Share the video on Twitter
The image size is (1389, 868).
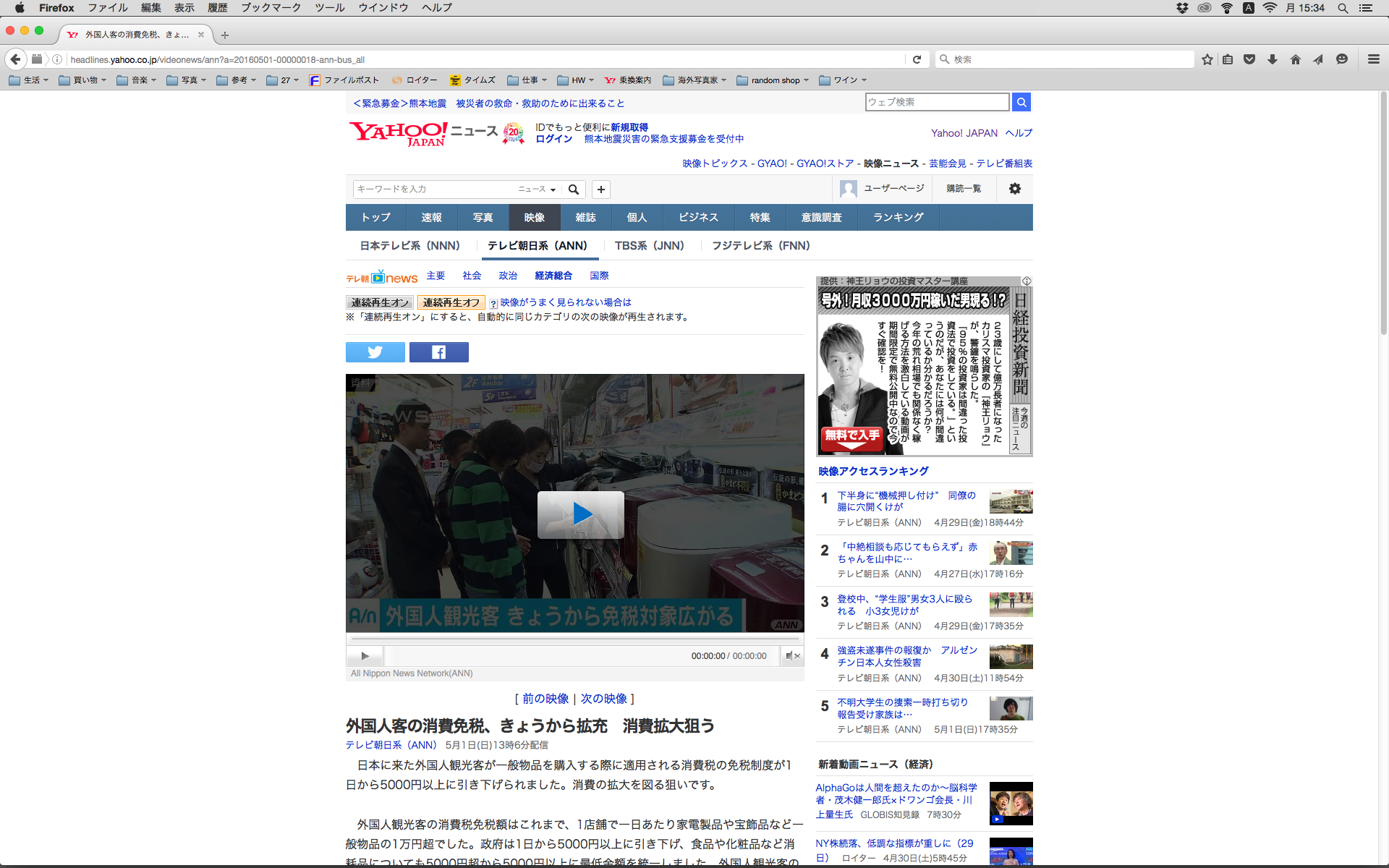coord(375,352)
